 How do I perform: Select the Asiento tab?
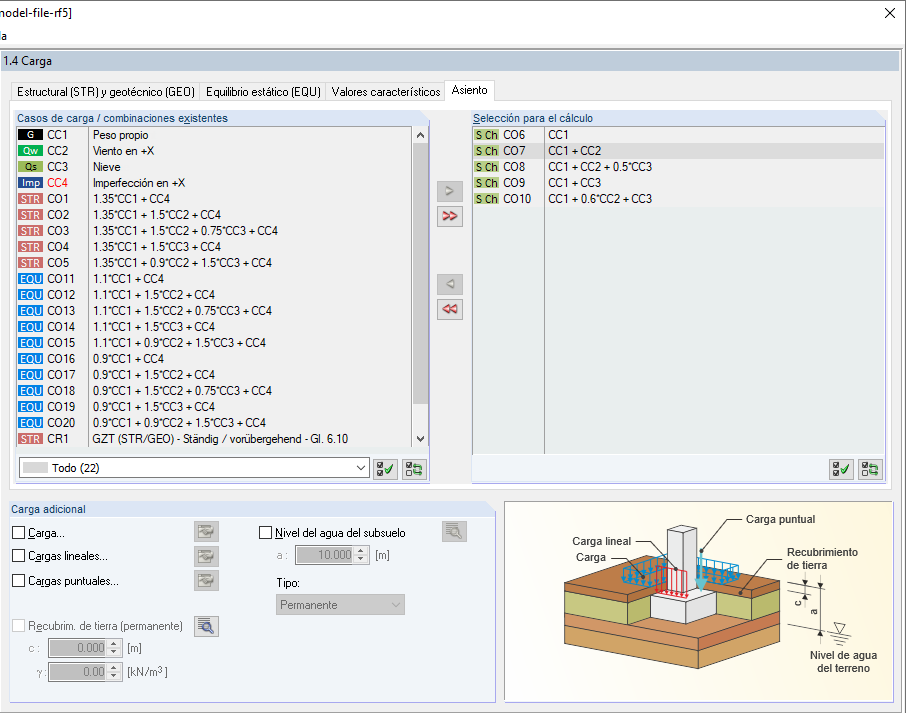point(469,91)
